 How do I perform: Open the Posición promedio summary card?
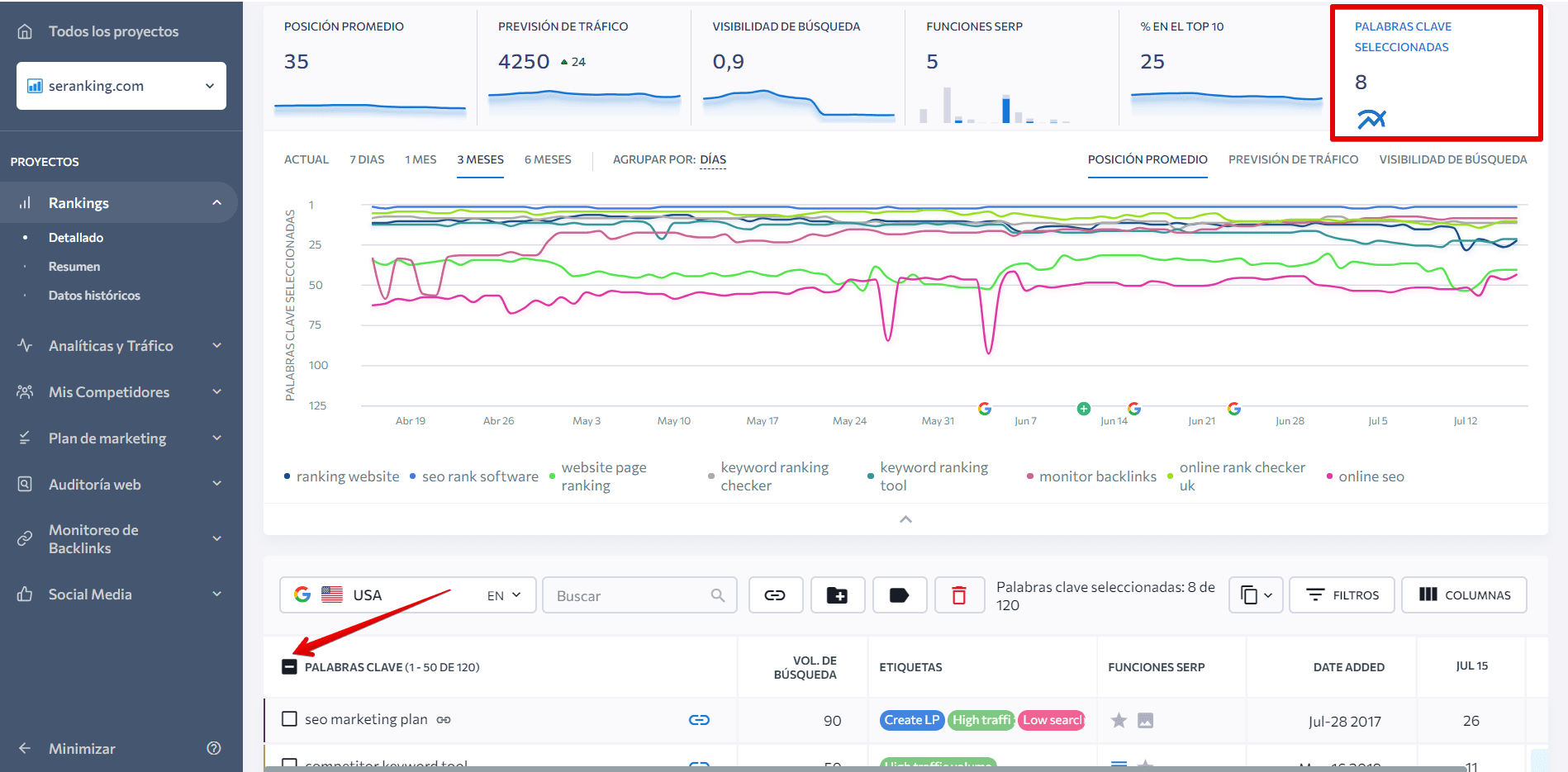pyautogui.click(x=370, y=68)
